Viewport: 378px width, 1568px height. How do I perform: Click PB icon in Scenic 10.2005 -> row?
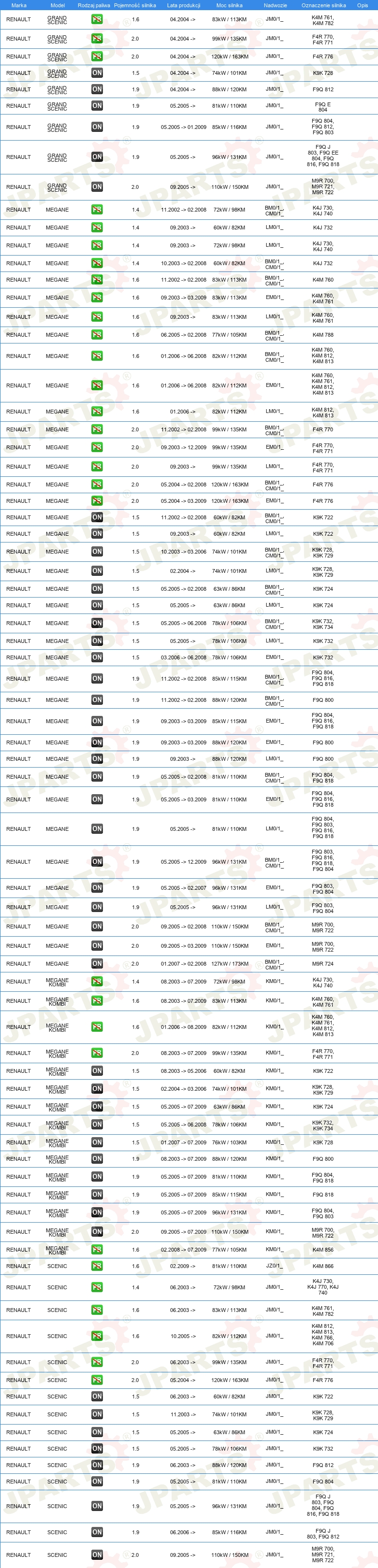tap(97, 1336)
